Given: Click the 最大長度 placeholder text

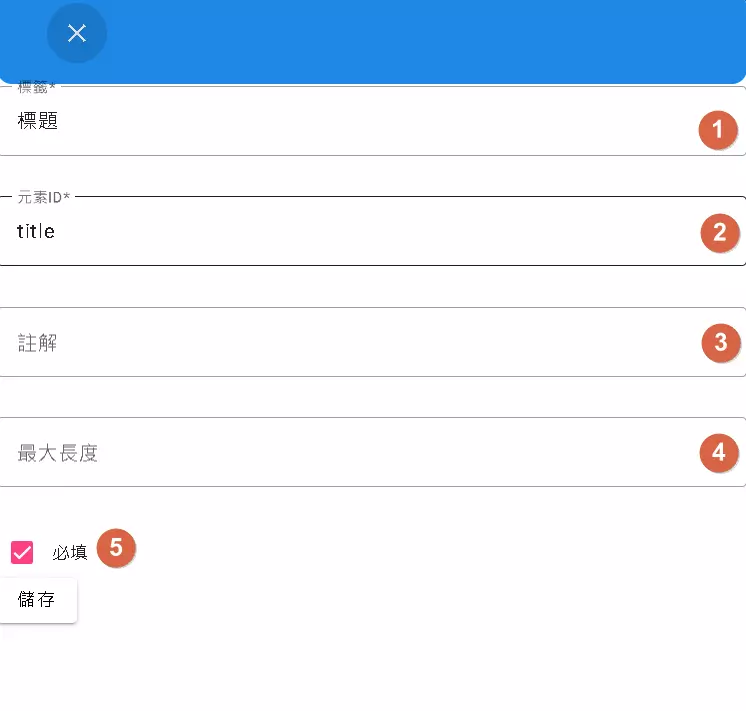Looking at the screenshot, I should [x=58, y=453].
